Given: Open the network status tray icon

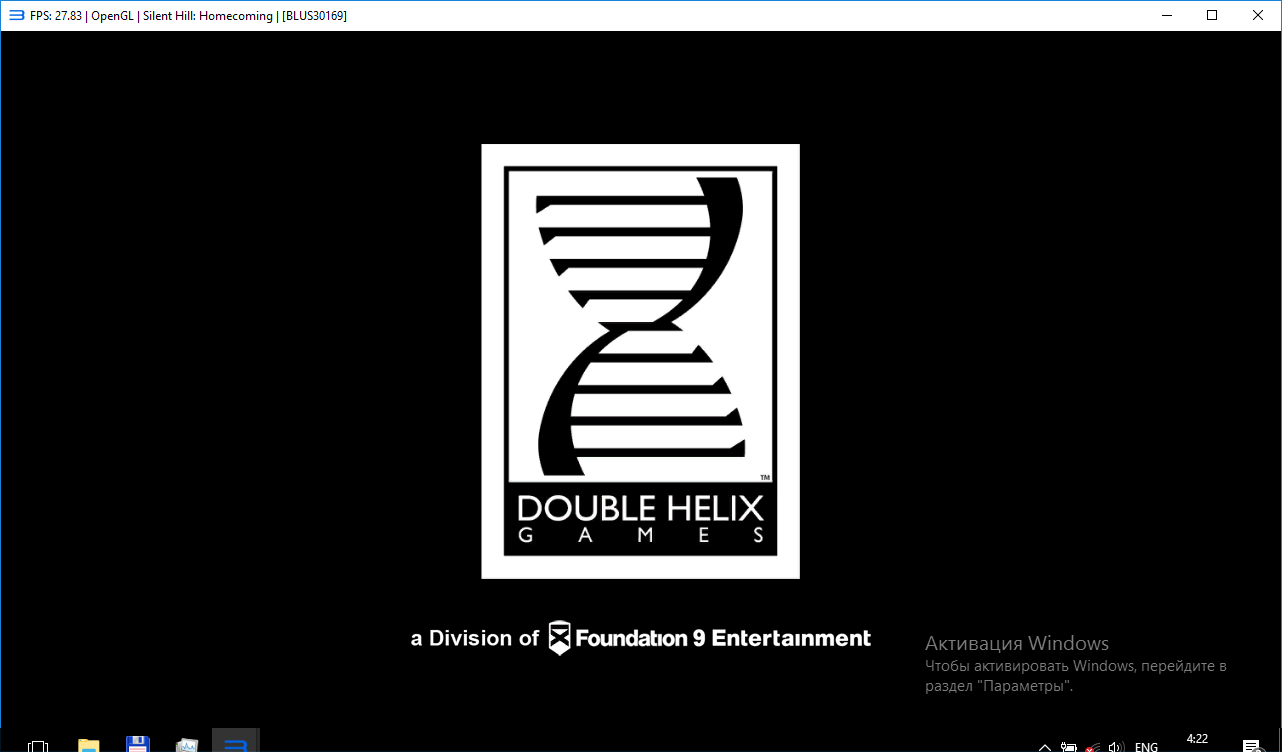Looking at the screenshot, I should (x=1094, y=747).
